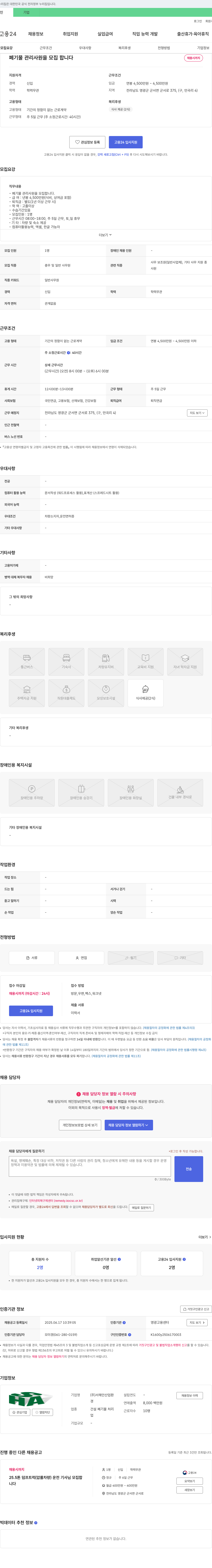This screenshot has width=212, height=1568.
Task: Click the 거짓구인광고 신고 button
Action: coord(196,1309)
